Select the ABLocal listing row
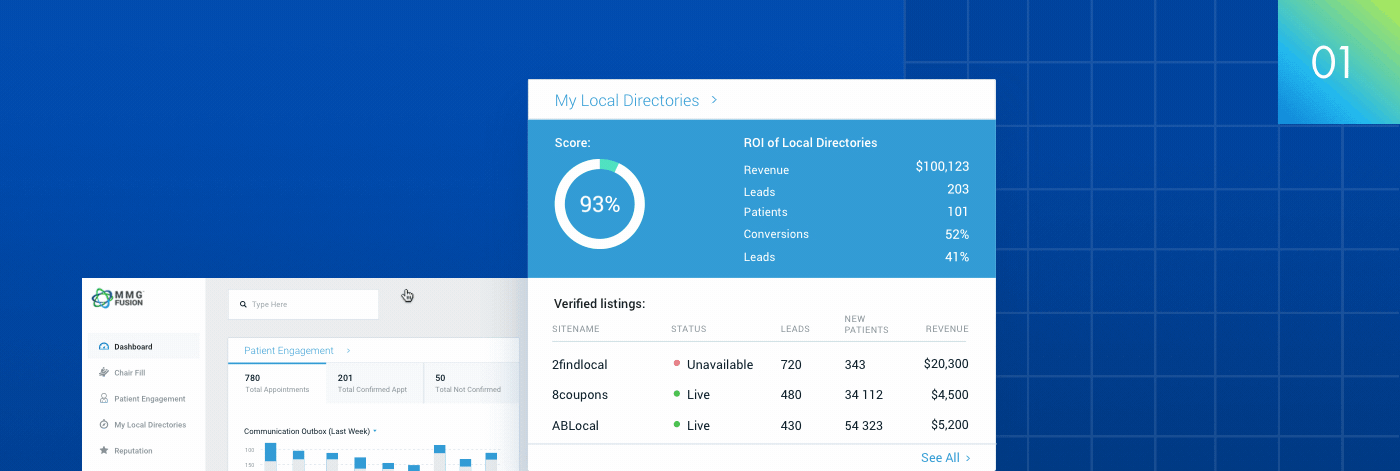This screenshot has height=471, width=1400. pyautogui.click(x=760, y=425)
